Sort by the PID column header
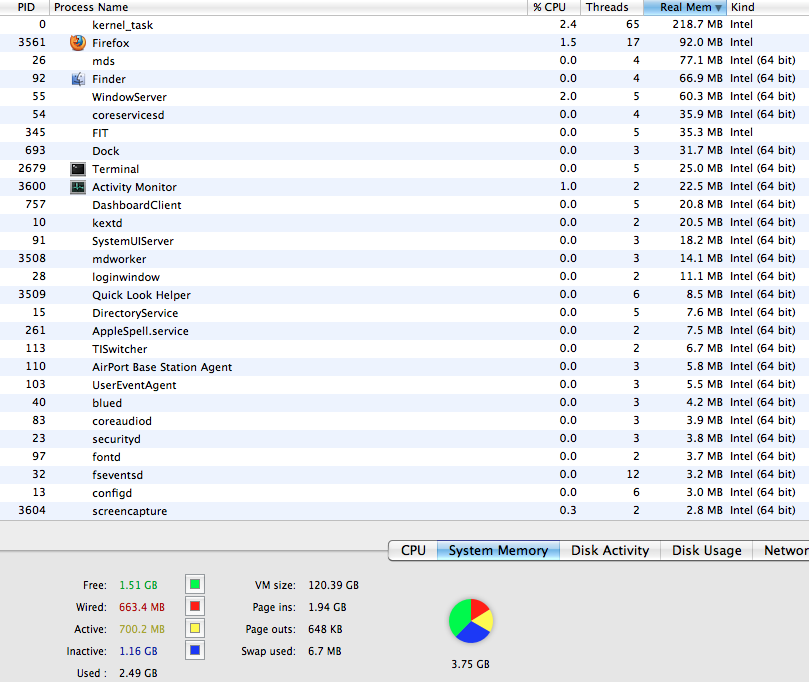 [x=25, y=7]
